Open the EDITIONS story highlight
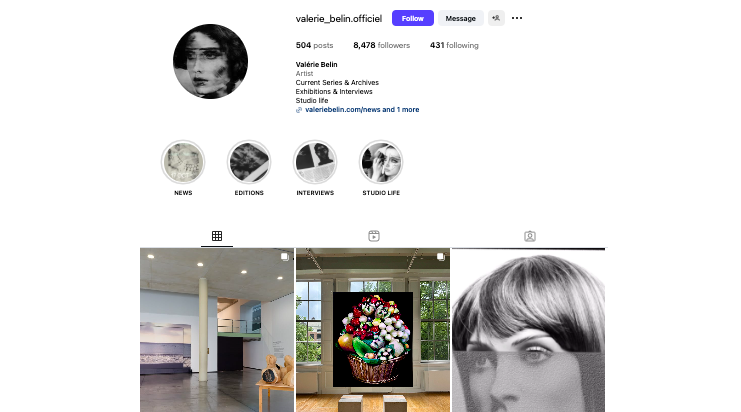Image resolution: width=741 pixels, height=412 pixels. (x=249, y=162)
